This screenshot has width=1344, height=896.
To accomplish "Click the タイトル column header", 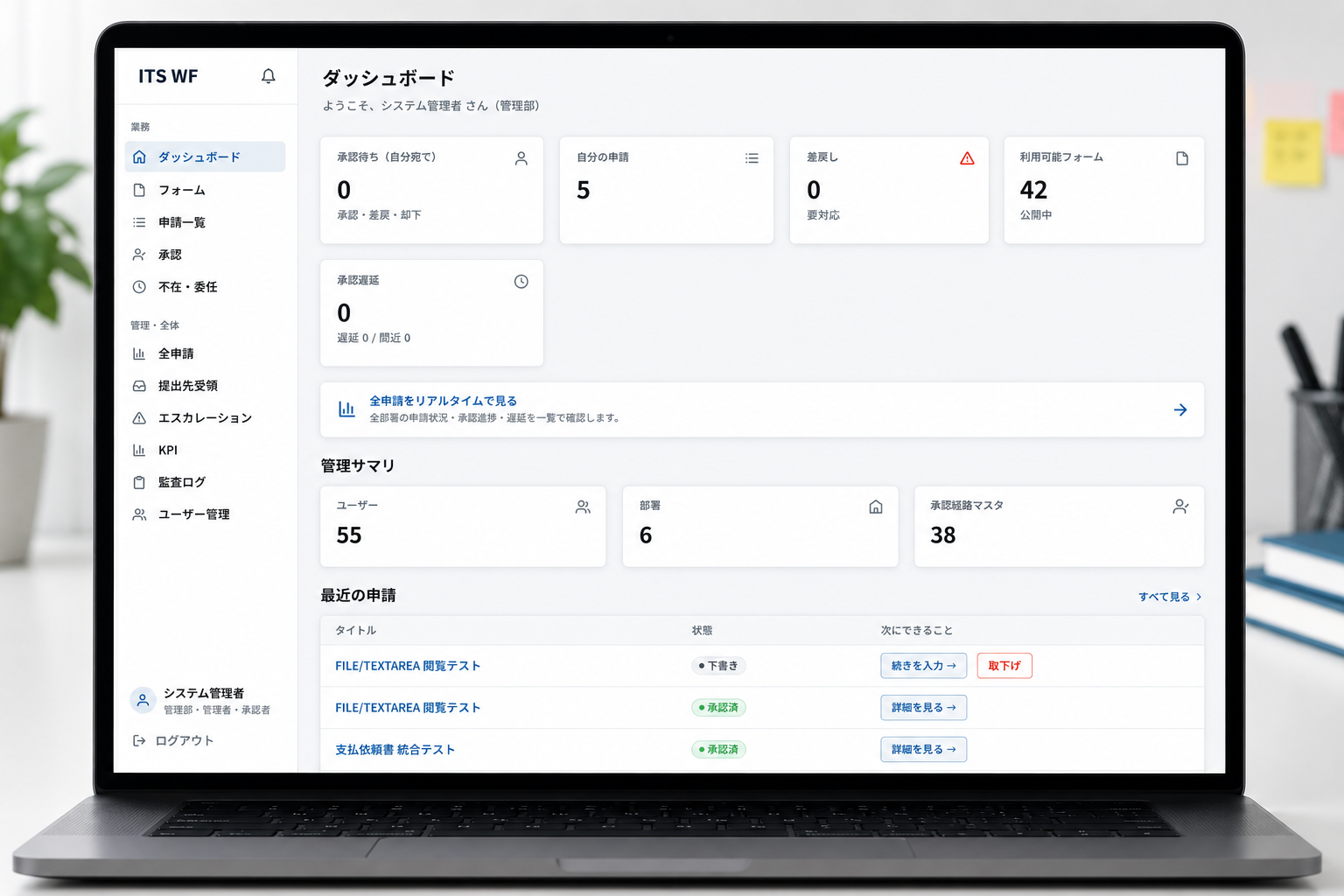I will pos(355,630).
